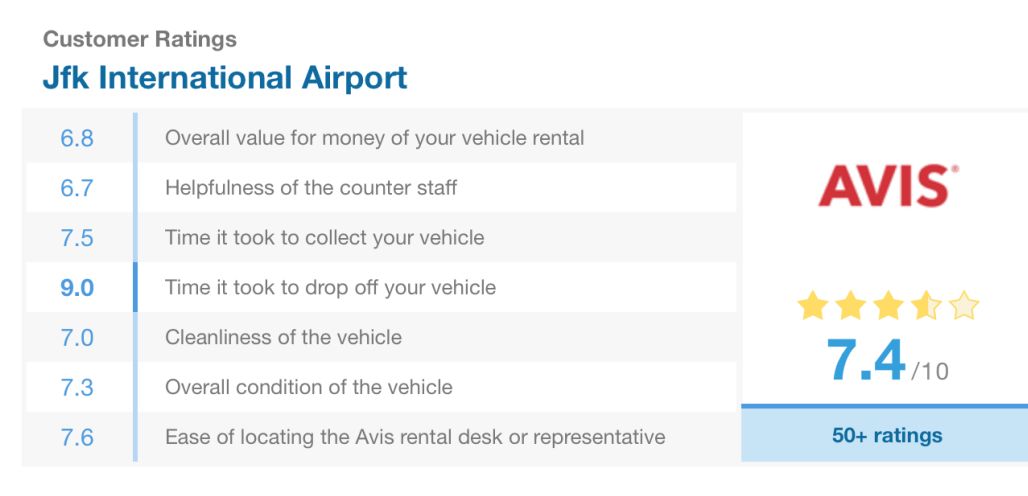1028x496 pixels.
Task: Click the first yellow rating star
Action: tap(812, 306)
